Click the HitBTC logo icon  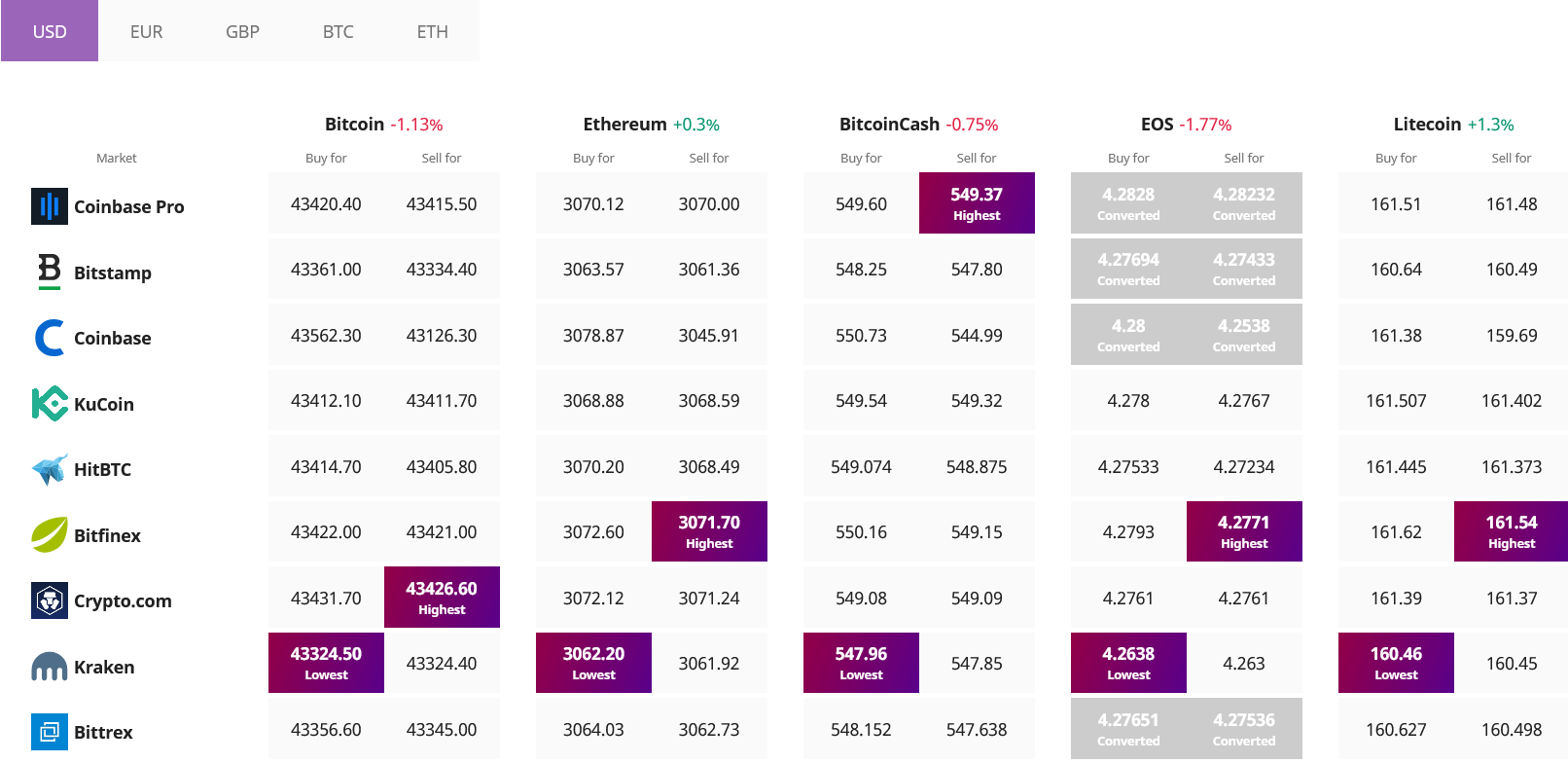(x=50, y=469)
